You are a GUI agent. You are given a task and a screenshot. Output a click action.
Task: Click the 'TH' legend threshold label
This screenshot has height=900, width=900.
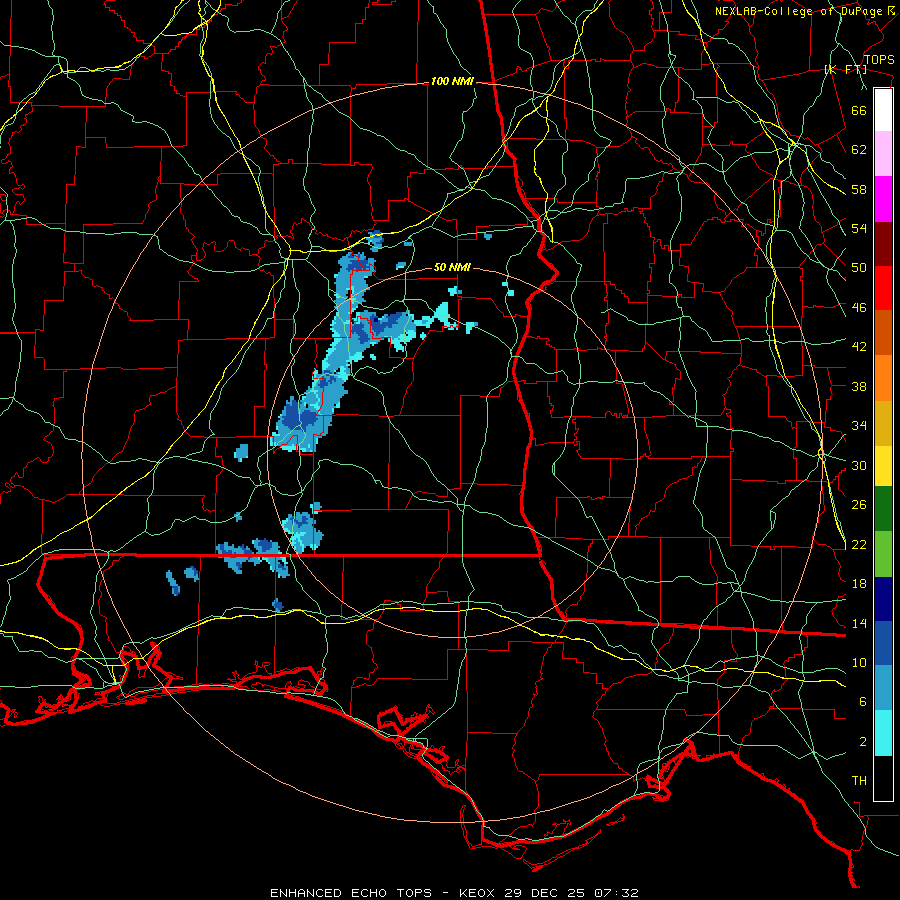point(859,781)
